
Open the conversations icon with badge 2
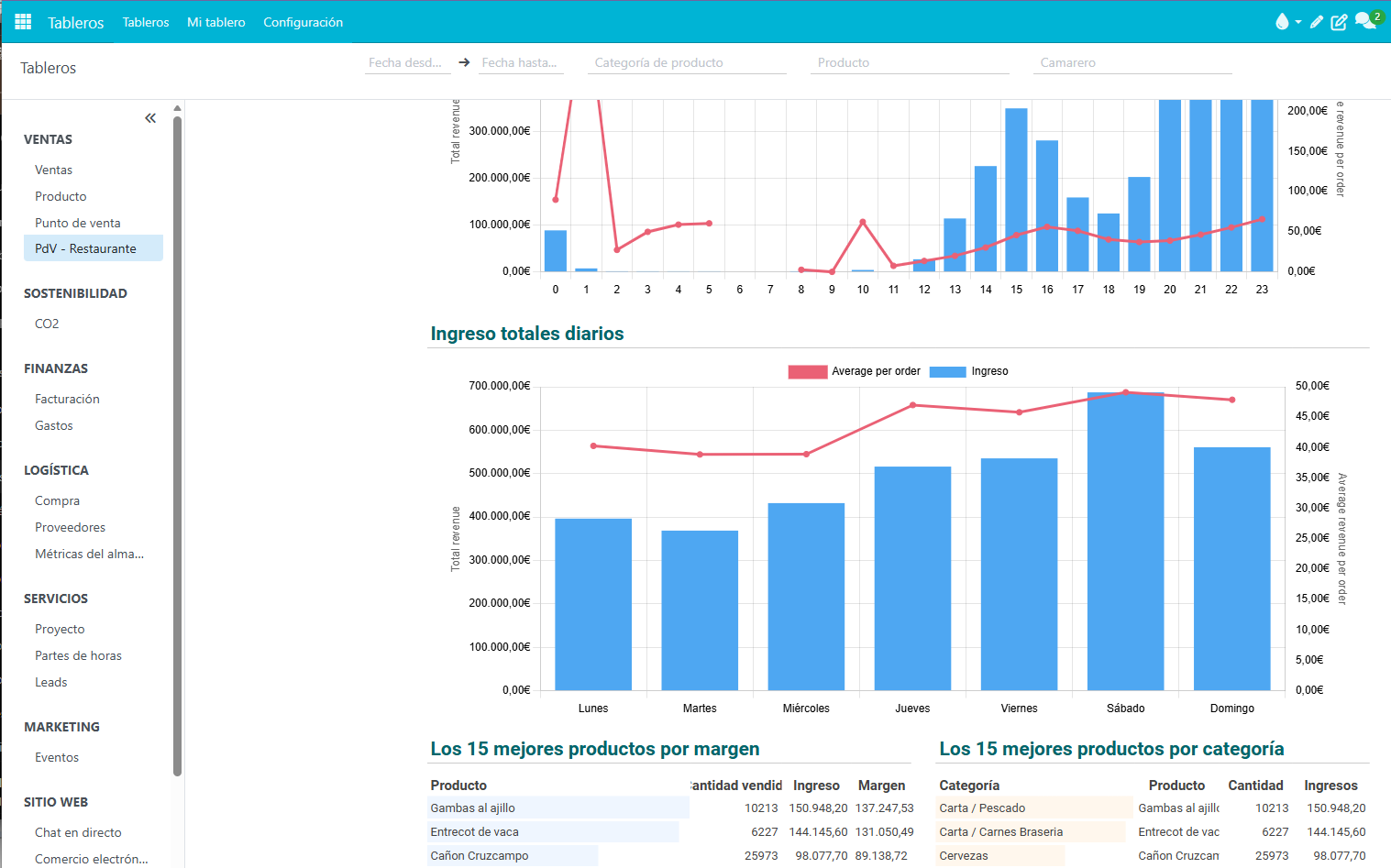tap(1366, 21)
